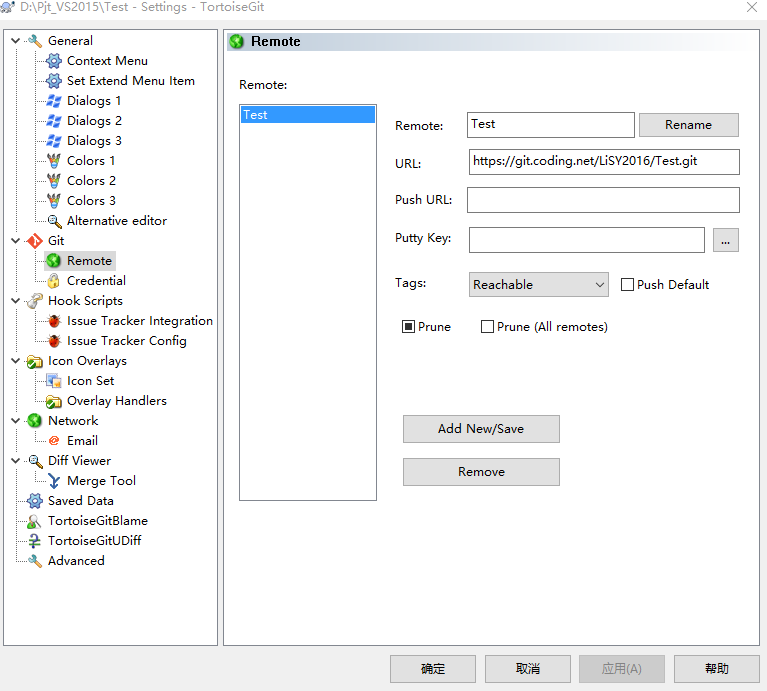Click the TortoiseGitUDiff icon
The height and width of the screenshot is (691, 767).
(35, 541)
